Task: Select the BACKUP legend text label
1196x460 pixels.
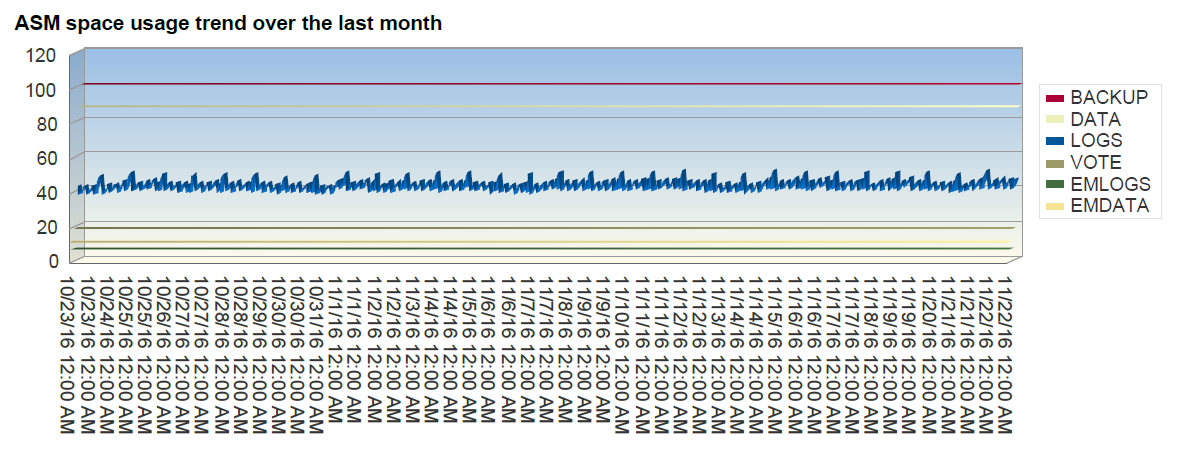Action: click(1109, 98)
